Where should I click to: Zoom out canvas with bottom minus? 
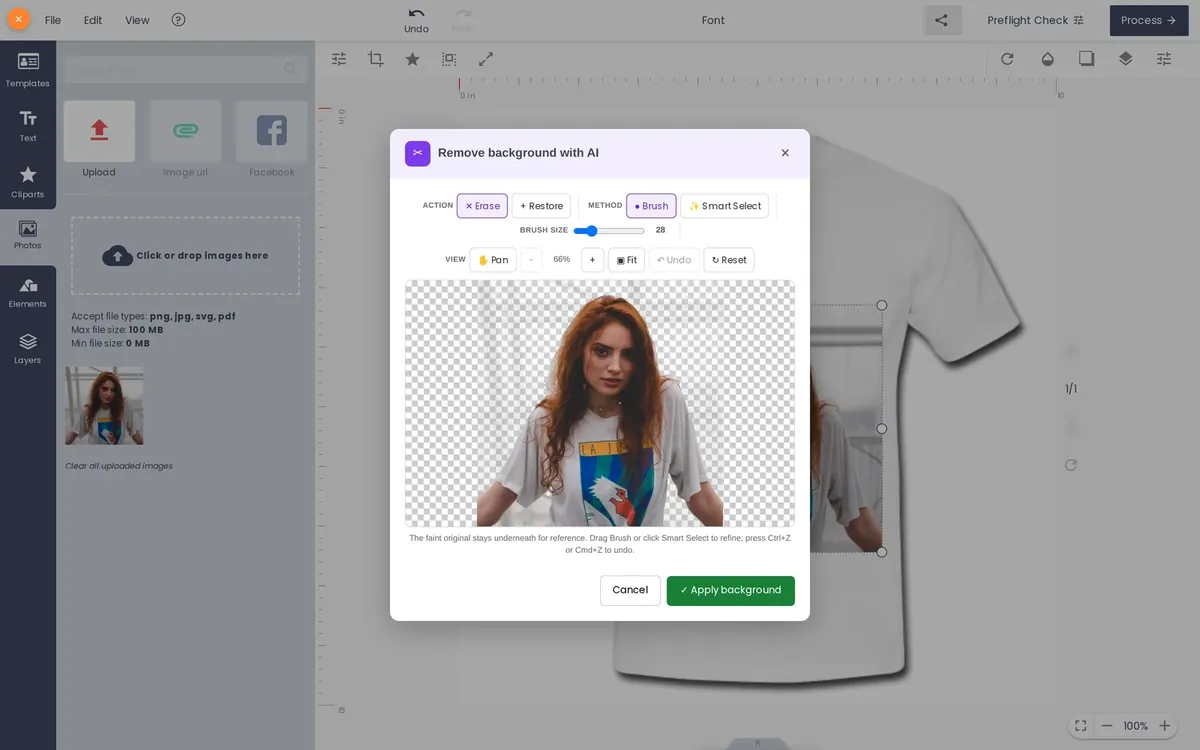tap(1107, 726)
